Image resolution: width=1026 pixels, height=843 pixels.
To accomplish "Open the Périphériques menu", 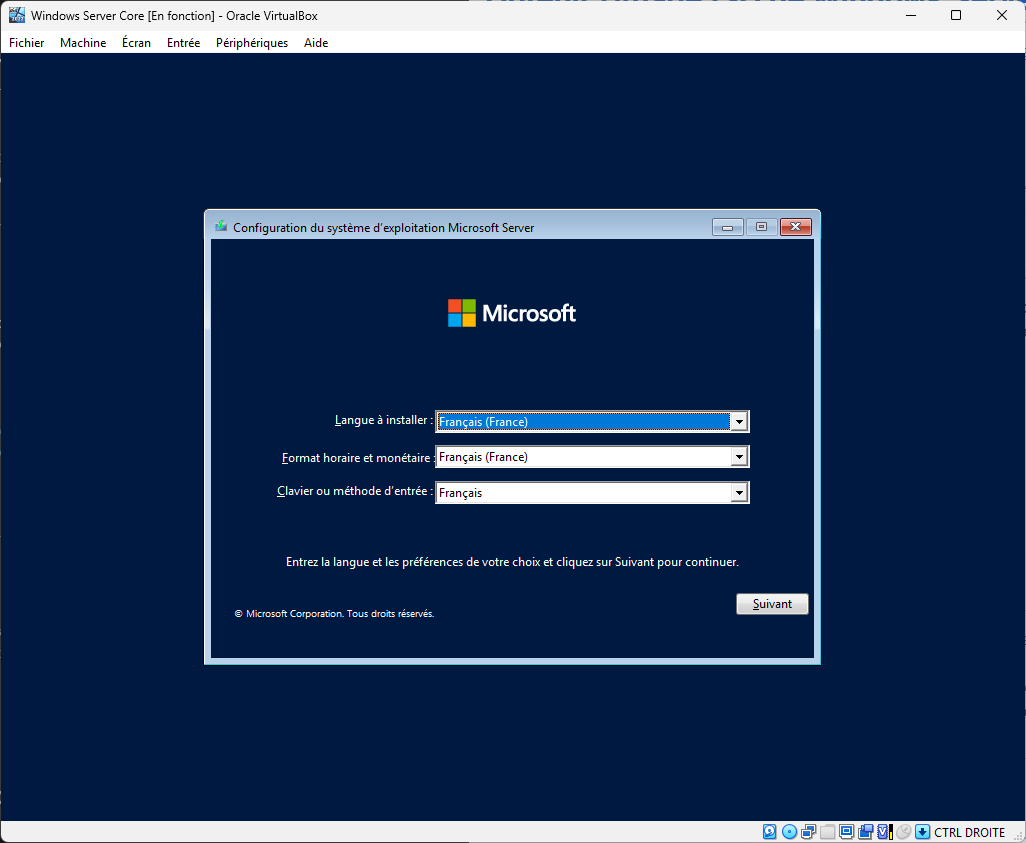I will (251, 43).
